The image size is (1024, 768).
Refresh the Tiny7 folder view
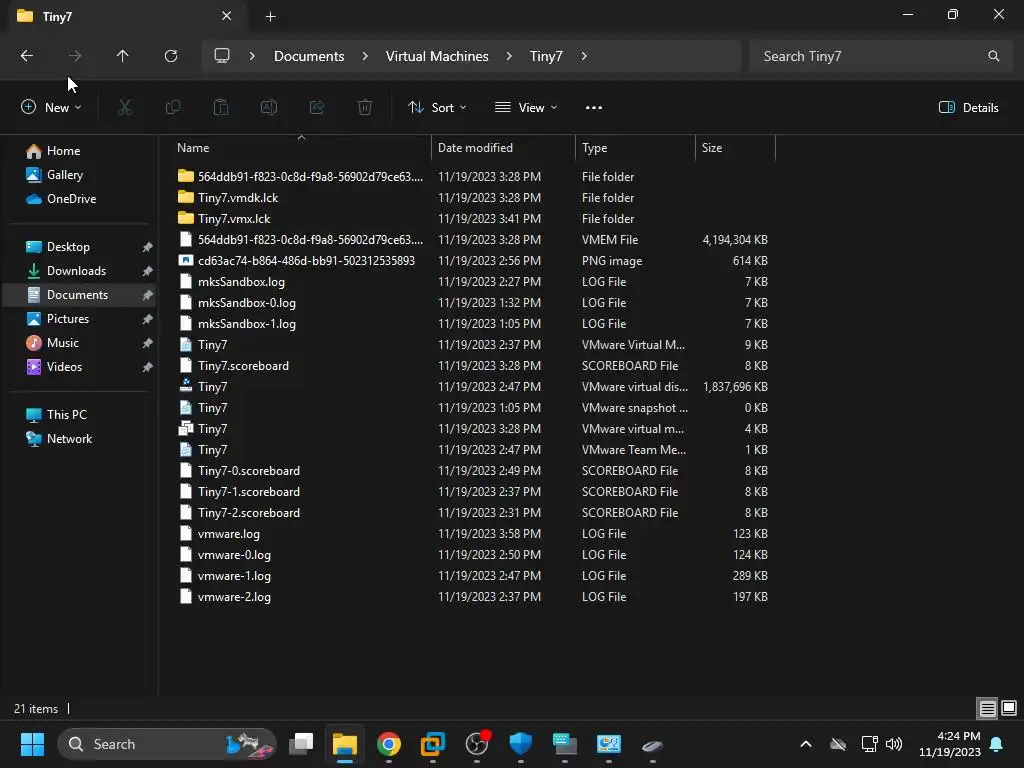171,56
